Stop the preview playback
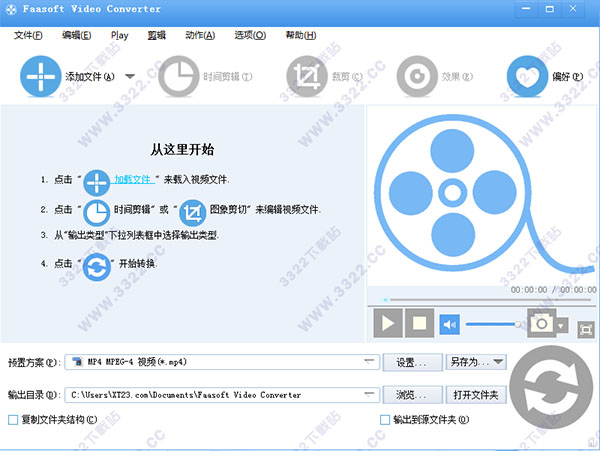Viewport: 600px width, 451px height. 419,323
